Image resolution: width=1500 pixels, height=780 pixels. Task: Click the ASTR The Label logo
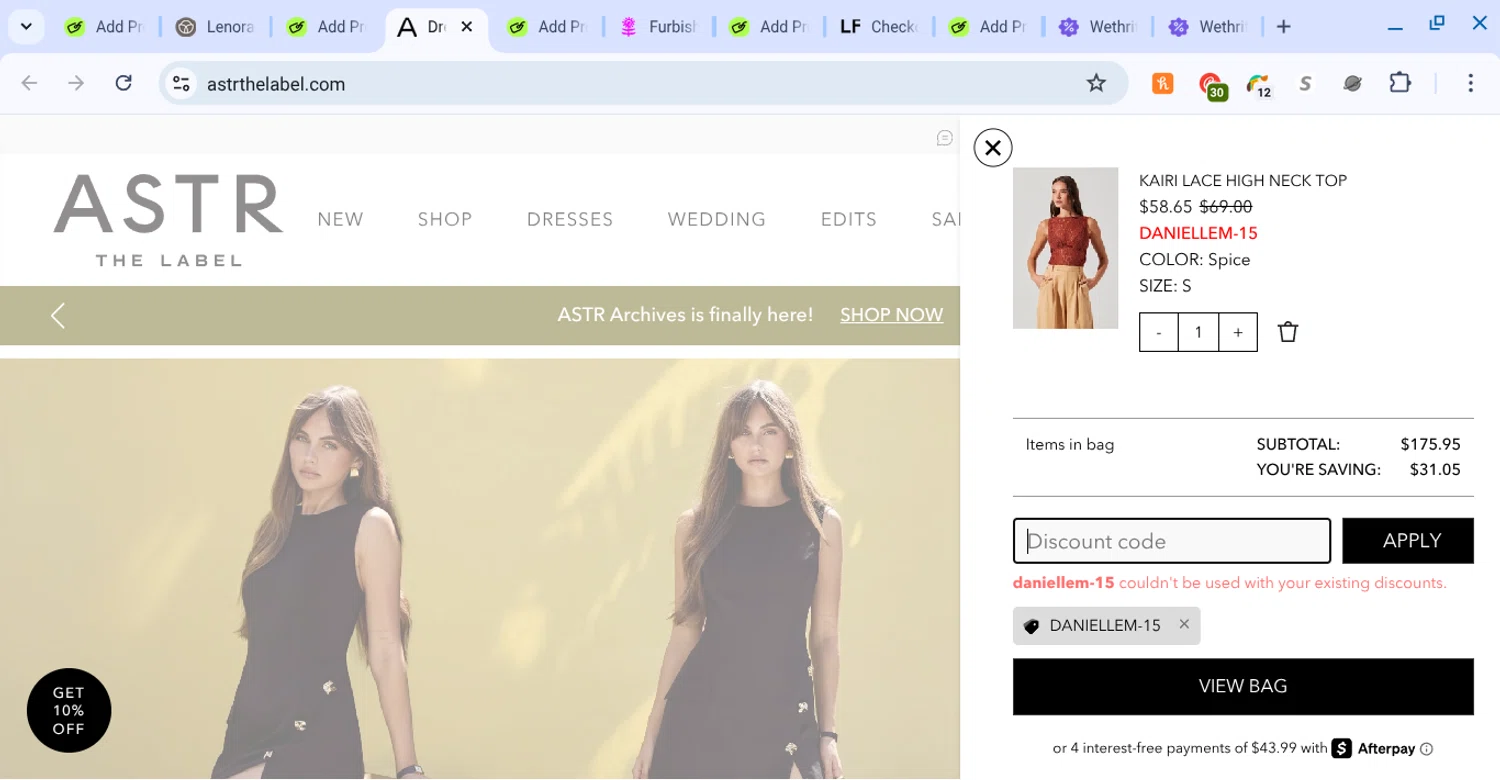(x=168, y=220)
